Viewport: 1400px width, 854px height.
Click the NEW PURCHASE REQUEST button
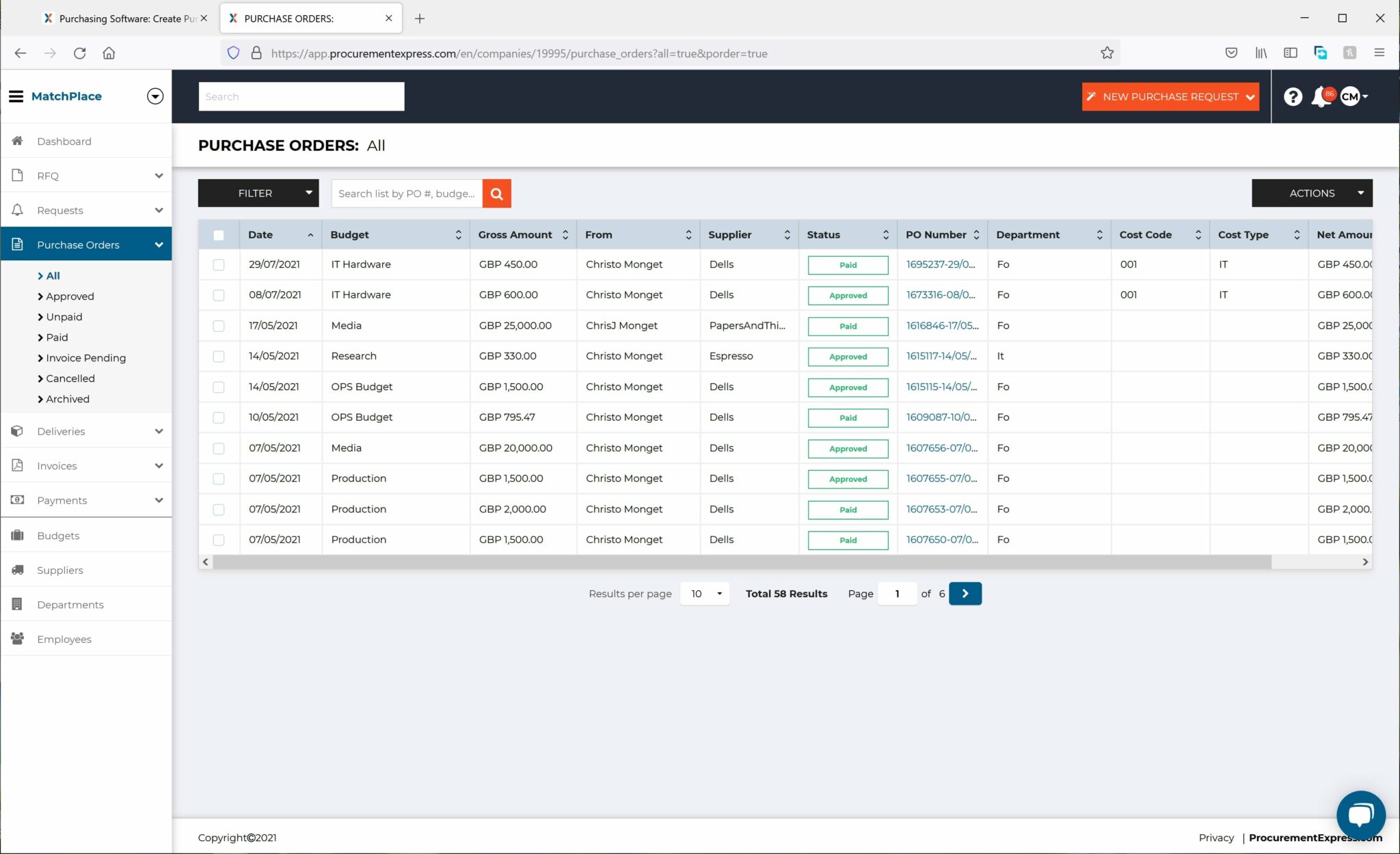pos(1170,96)
